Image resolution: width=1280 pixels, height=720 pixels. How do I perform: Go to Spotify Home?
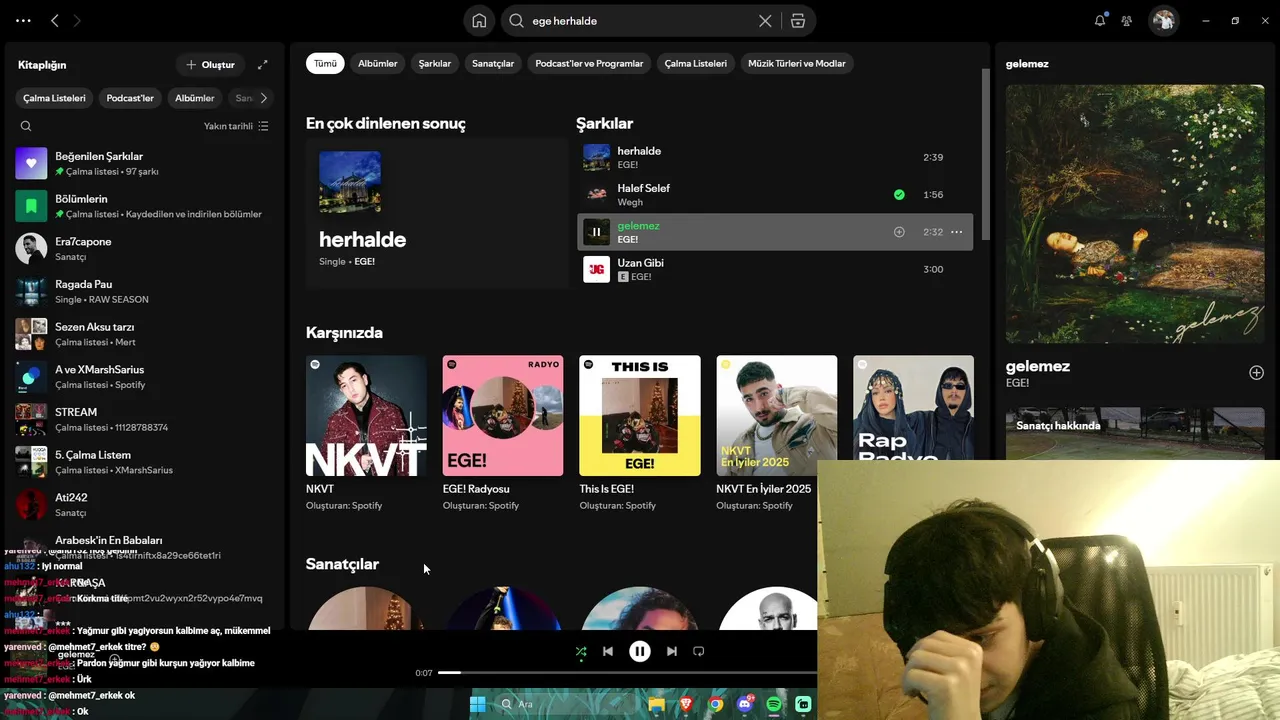pyautogui.click(x=479, y=20)
